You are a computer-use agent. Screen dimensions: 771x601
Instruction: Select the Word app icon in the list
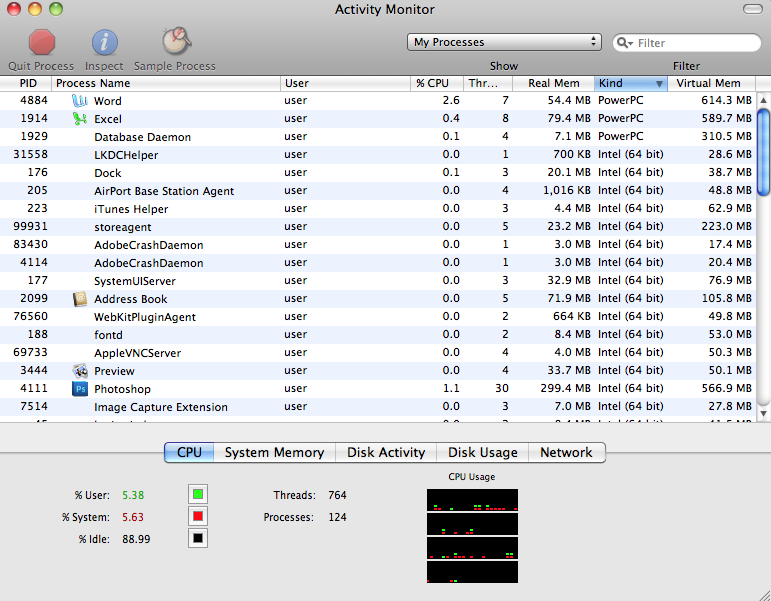point(80,101)
